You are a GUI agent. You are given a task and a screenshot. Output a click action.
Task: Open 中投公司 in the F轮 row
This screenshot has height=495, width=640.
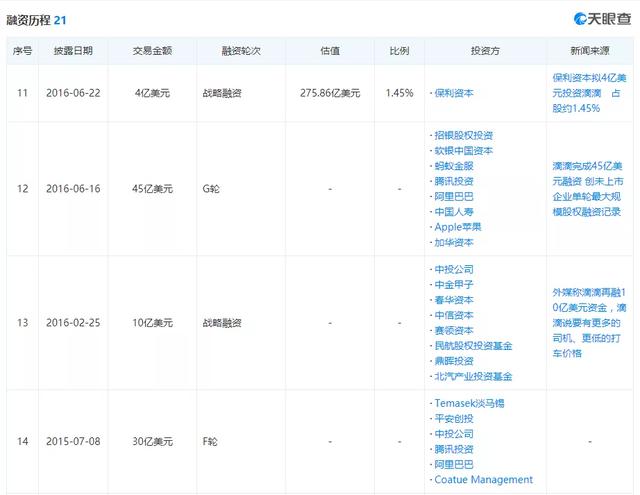coord(454,434)
